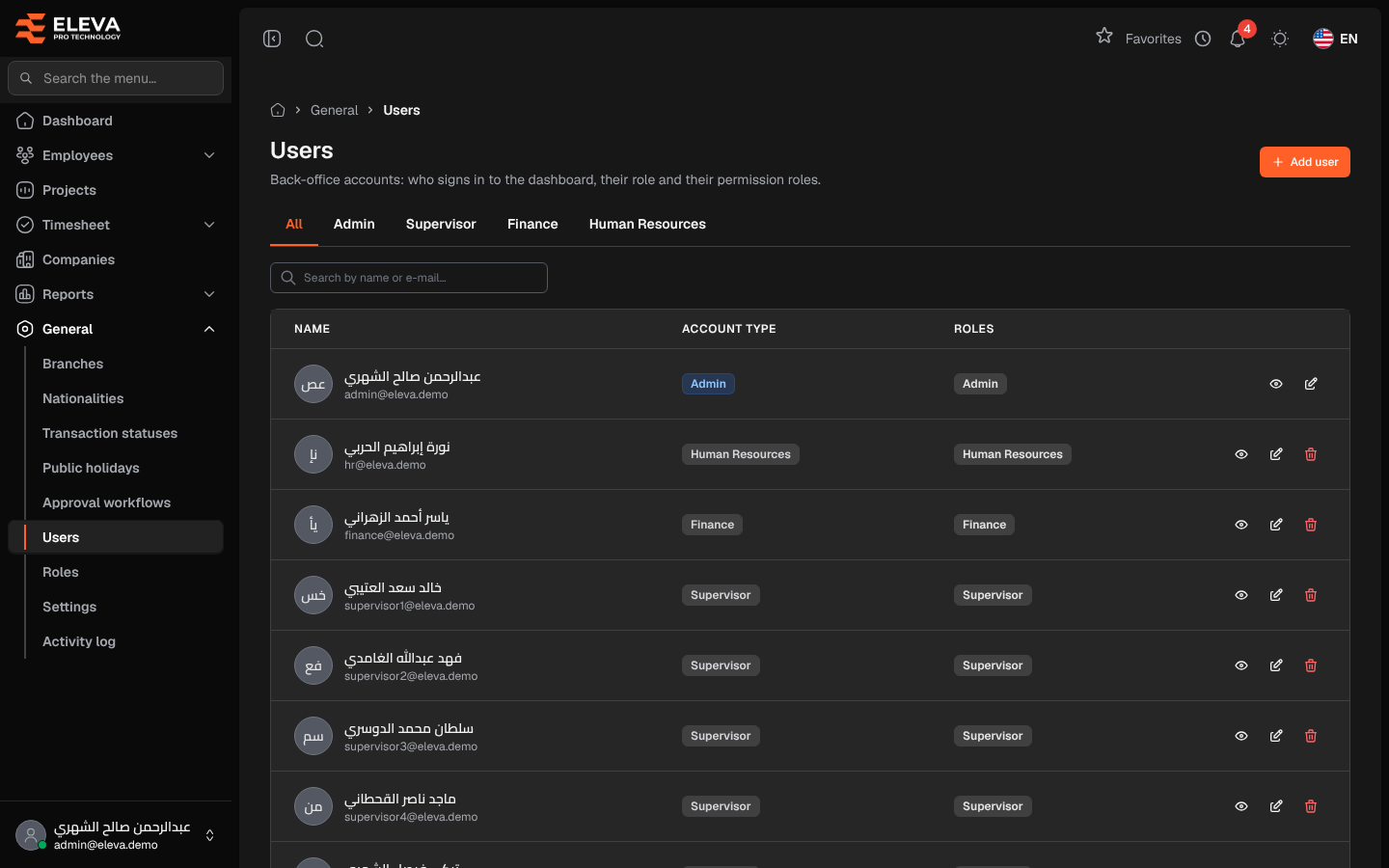Image resolution: width=1389 pixels, height=868 pixels.
Task: Open the search magnifier in top bar
Action: [314, 39]
